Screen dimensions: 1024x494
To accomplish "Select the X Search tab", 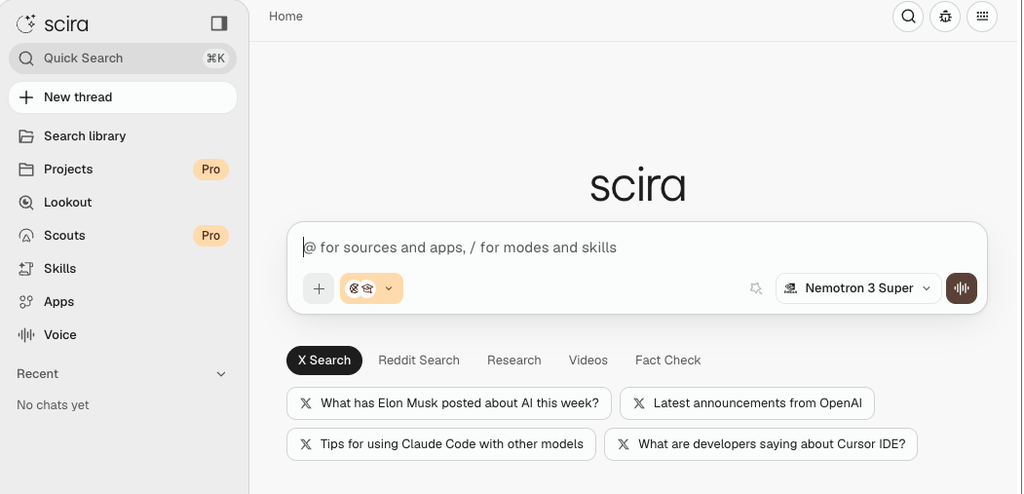I will [325, 361].
